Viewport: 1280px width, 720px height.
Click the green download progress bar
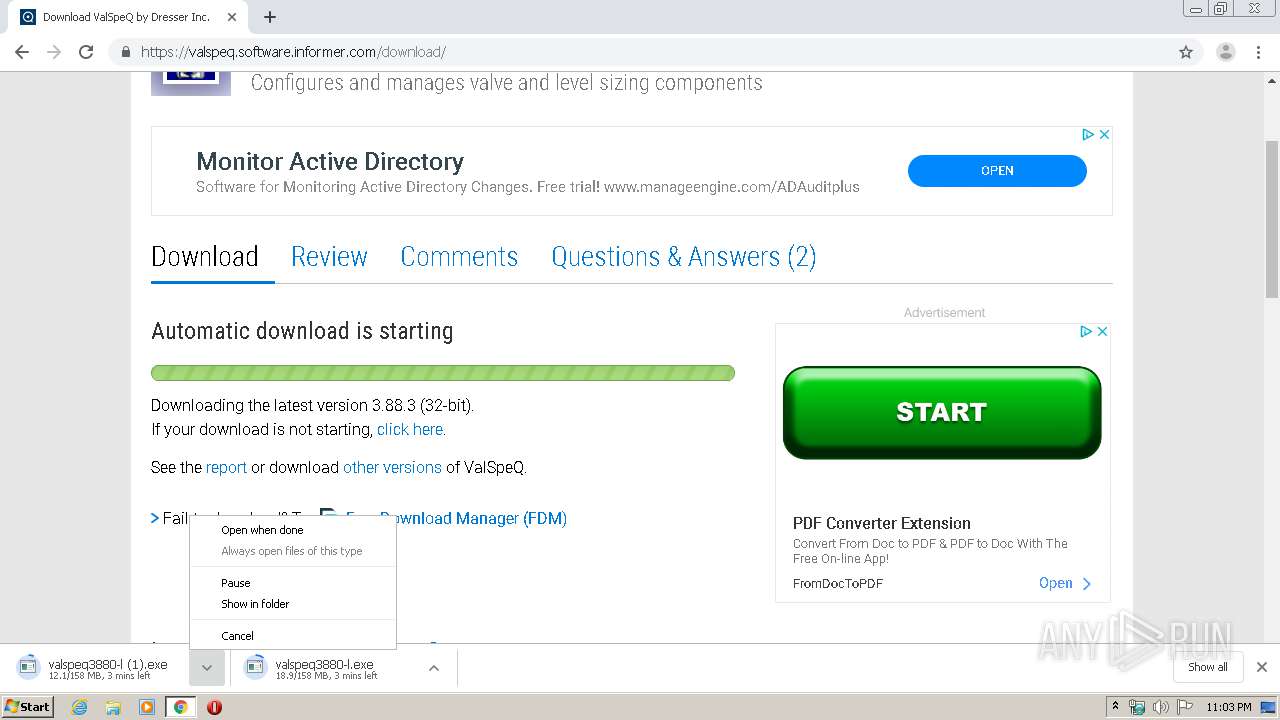(443, 373)
